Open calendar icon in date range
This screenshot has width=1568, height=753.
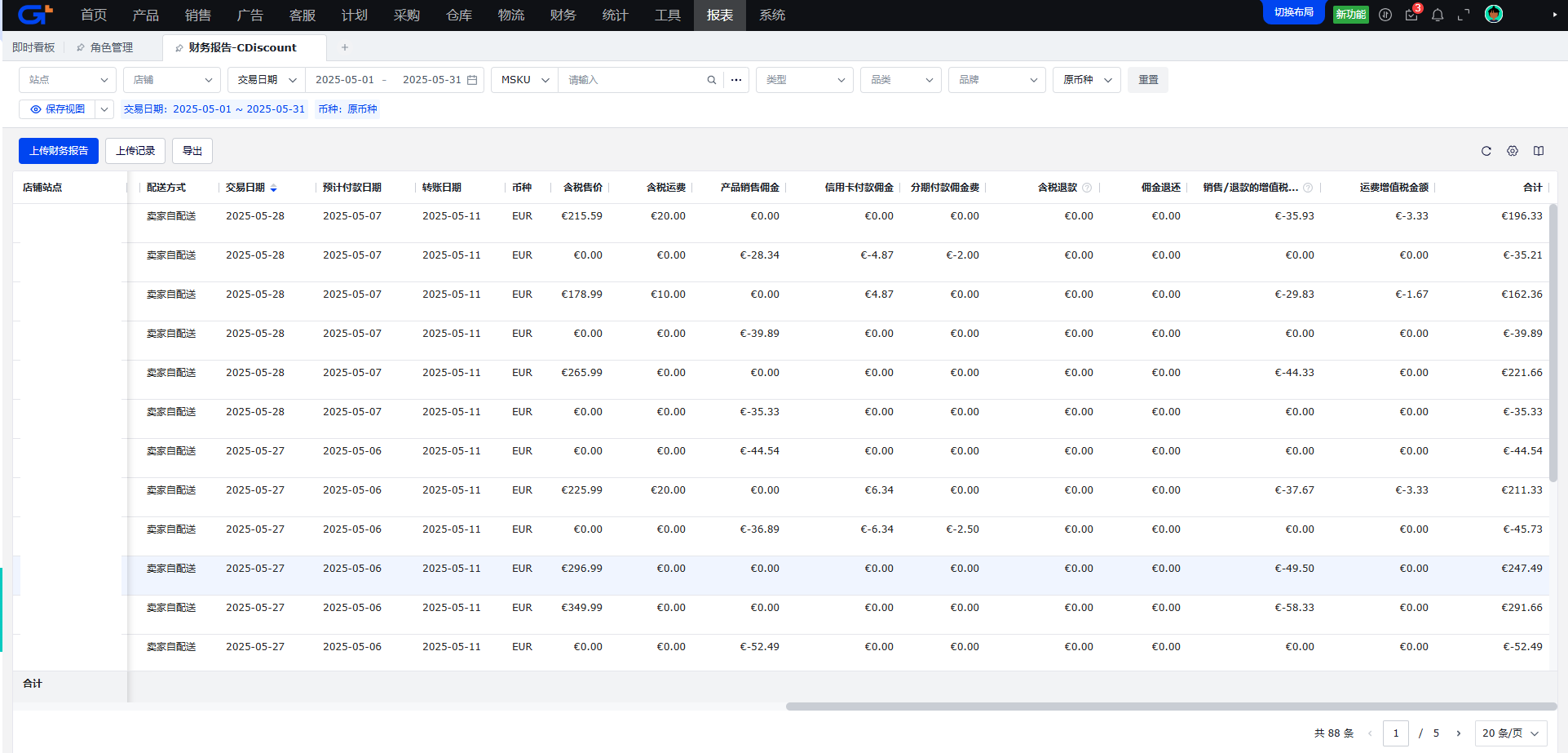tap(472, 80)
